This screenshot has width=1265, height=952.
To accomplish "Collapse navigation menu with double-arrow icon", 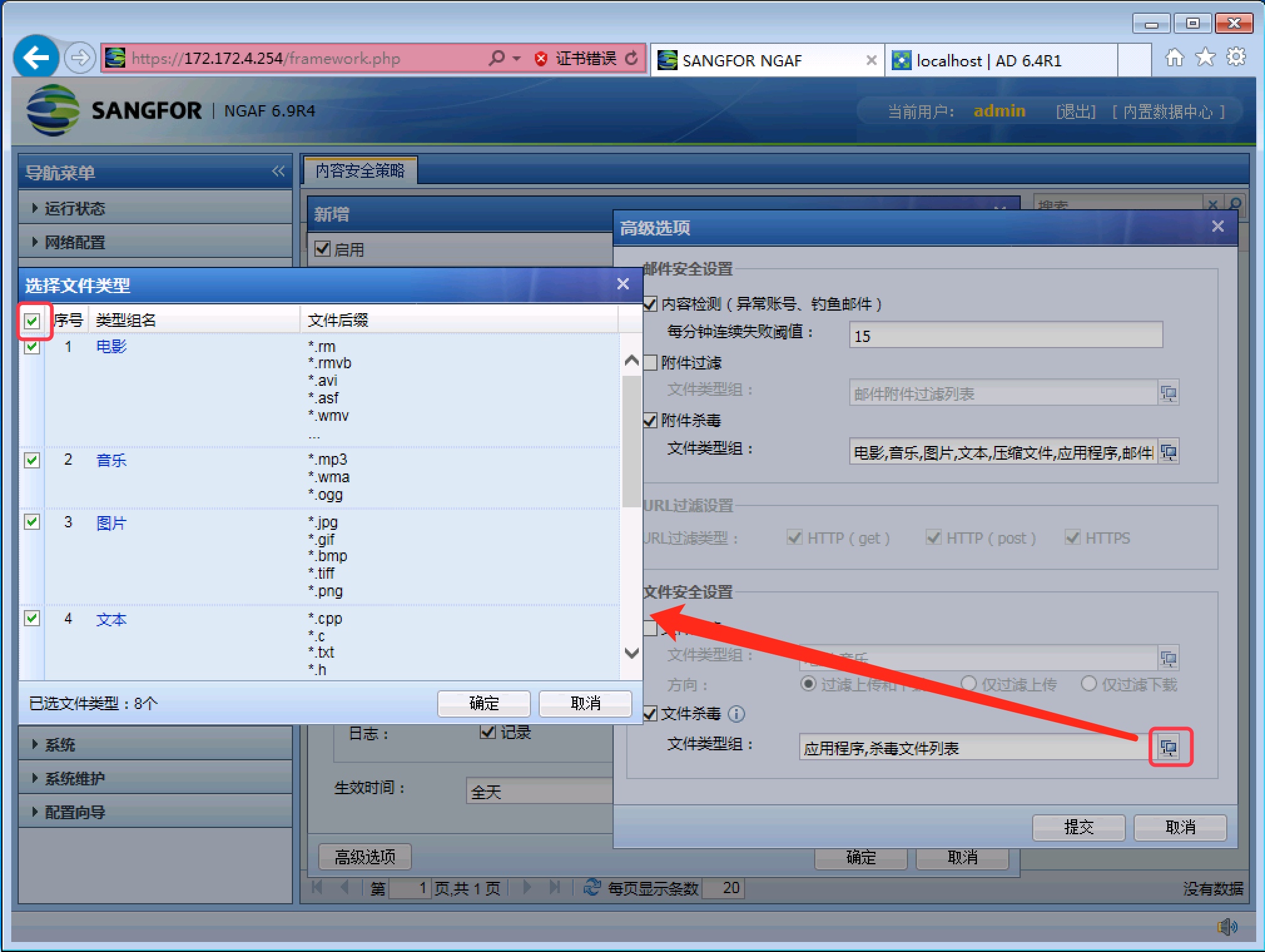I will [x=279, y=172].
